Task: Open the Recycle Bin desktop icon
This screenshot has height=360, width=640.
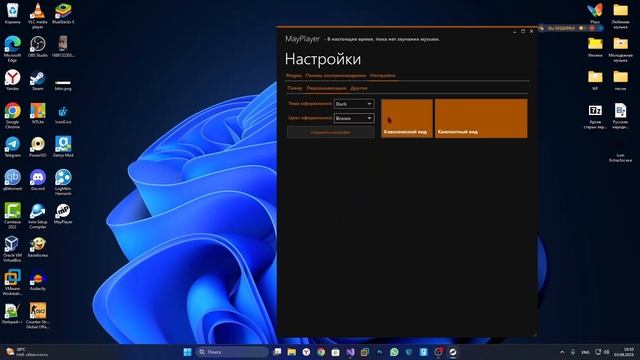Action: click(x=13, y=13)
